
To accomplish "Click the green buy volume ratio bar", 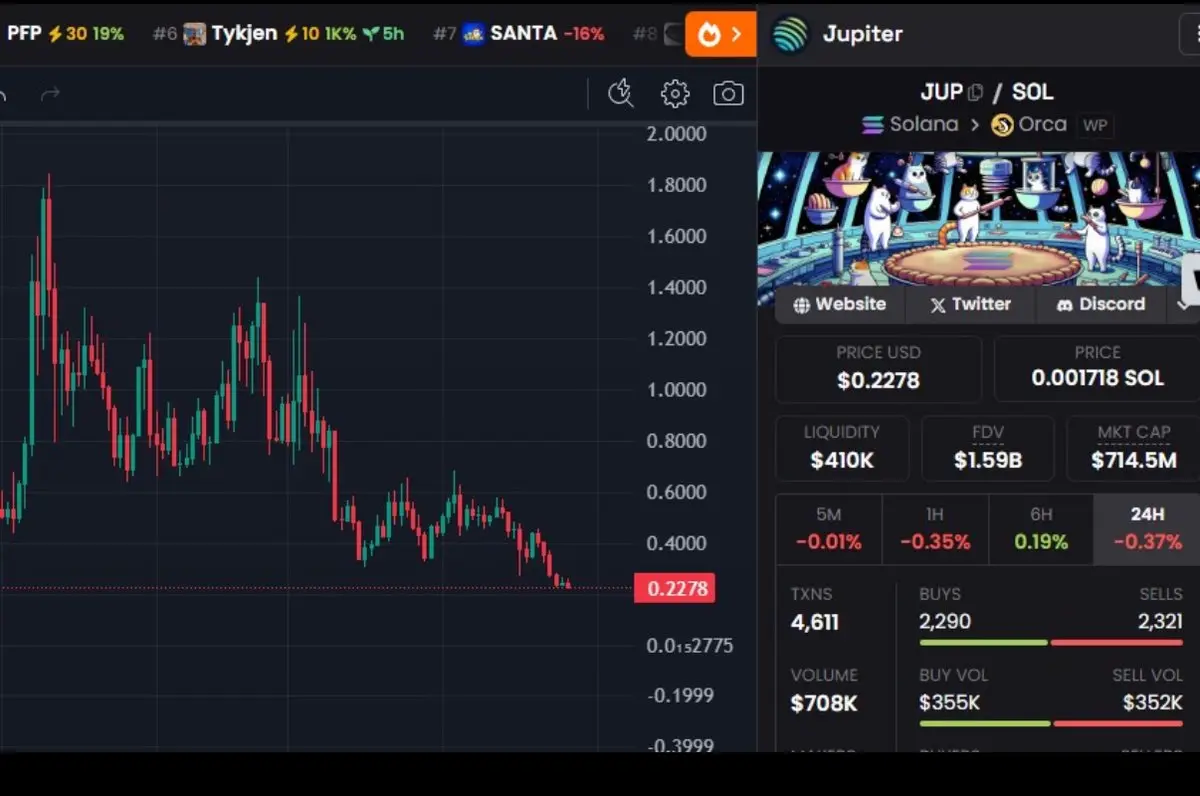I will tap(985, 723).
